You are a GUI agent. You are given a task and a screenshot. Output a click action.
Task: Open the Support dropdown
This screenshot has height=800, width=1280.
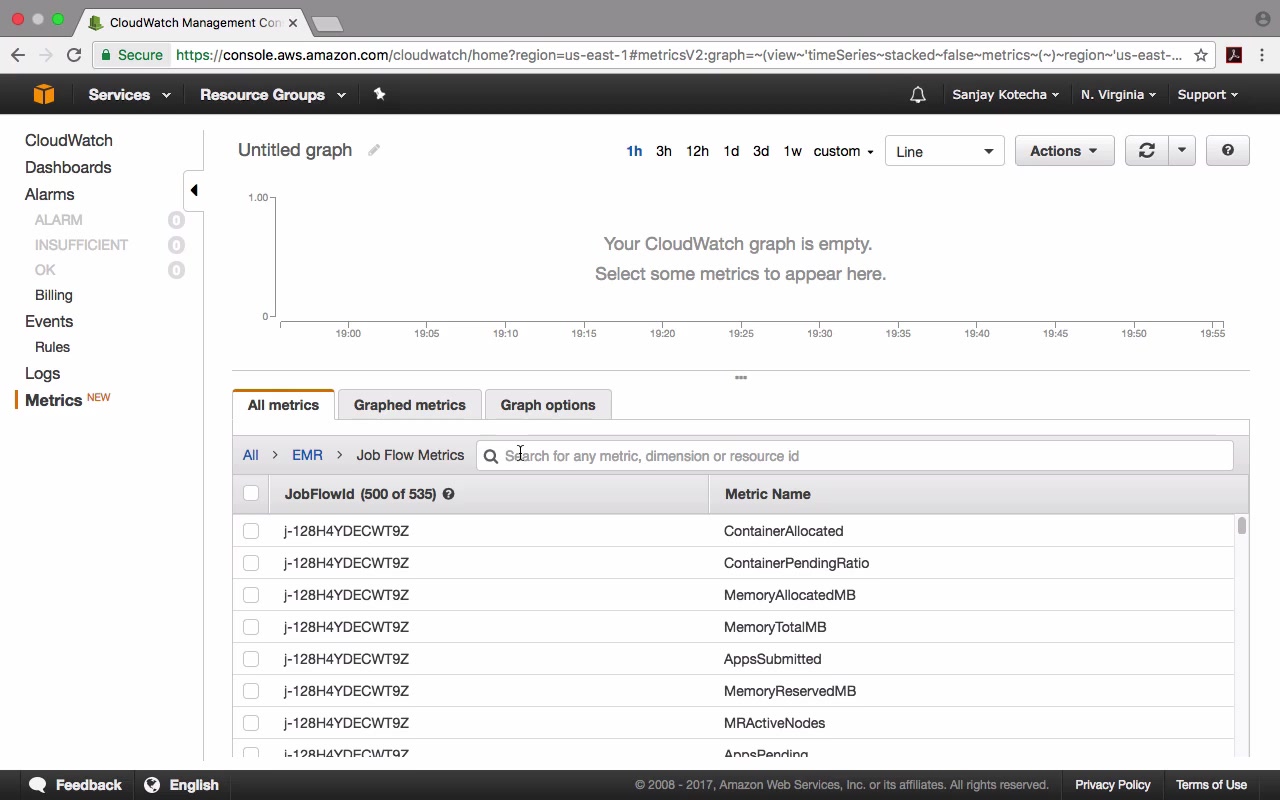click(1207, 95)
